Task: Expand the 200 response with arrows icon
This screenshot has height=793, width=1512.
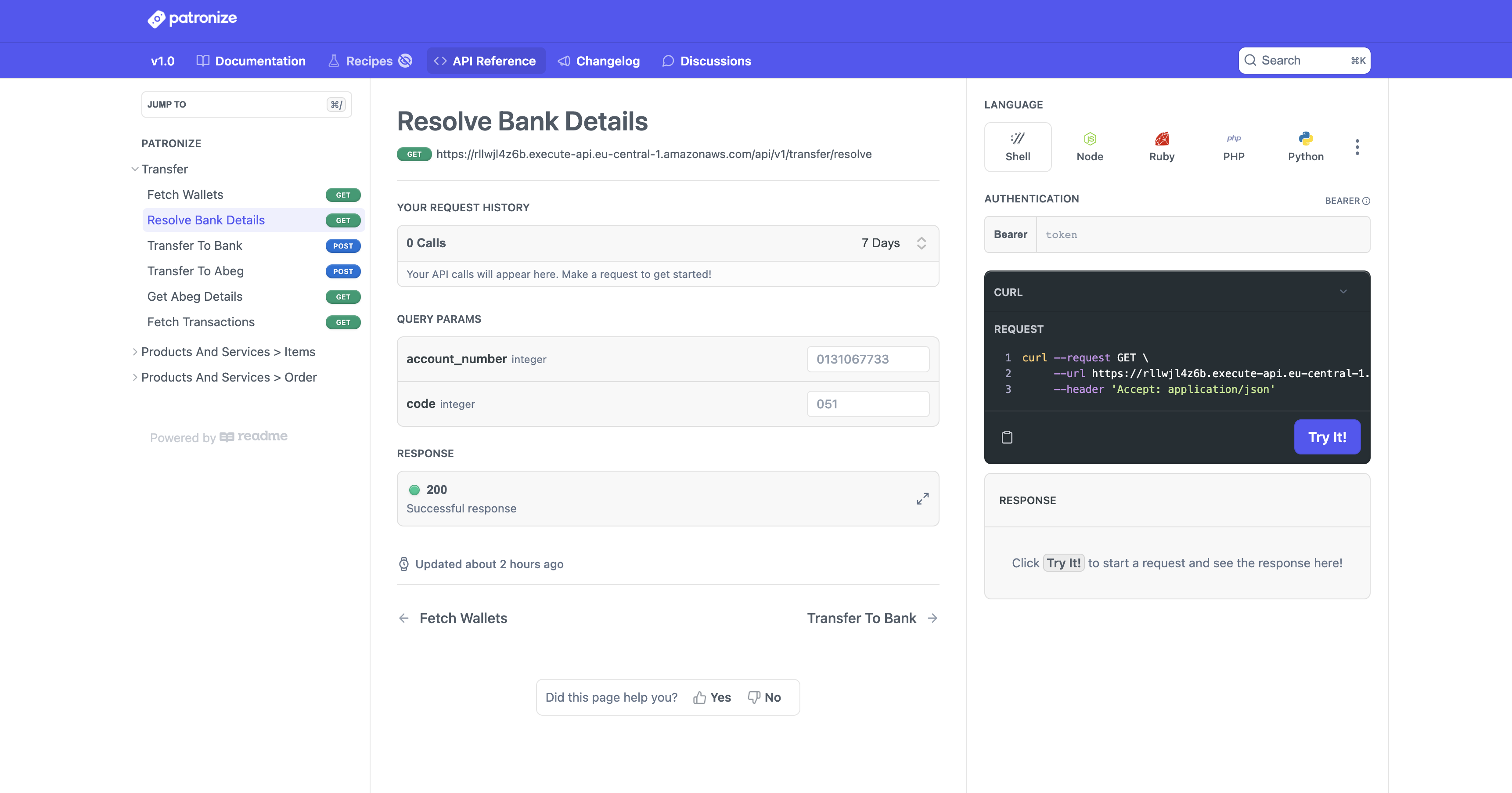Action: 922,498
